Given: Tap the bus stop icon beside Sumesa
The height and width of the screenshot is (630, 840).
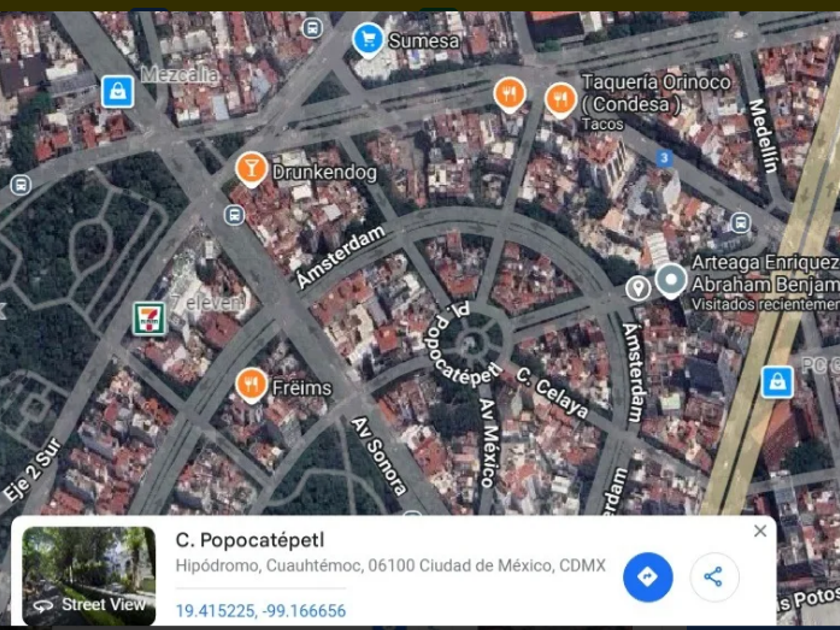Looking at the screenshot, I should click(312, 28).
